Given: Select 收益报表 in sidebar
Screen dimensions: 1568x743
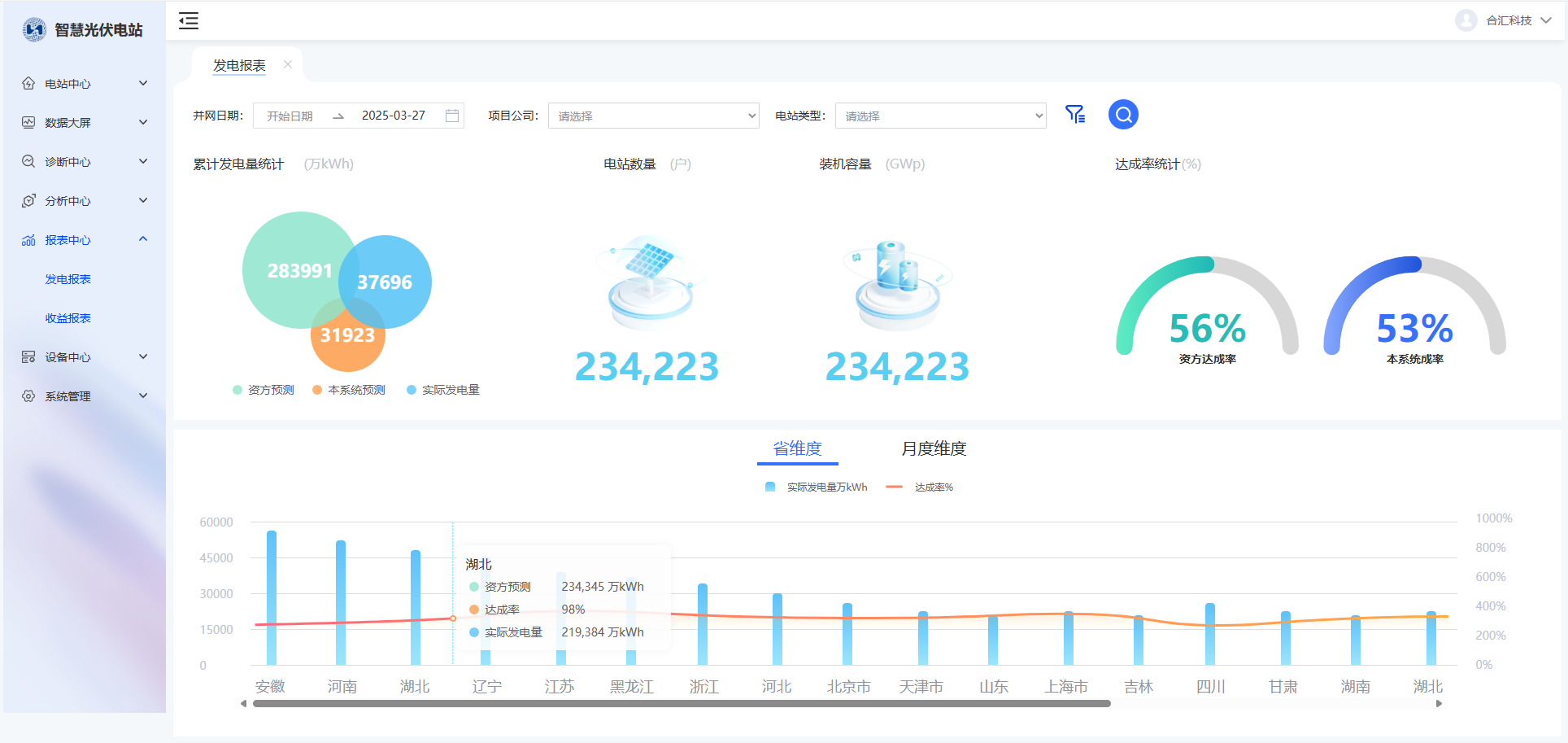Looking at the screenshot, I should pyautogui.click(x=68, y=318).
